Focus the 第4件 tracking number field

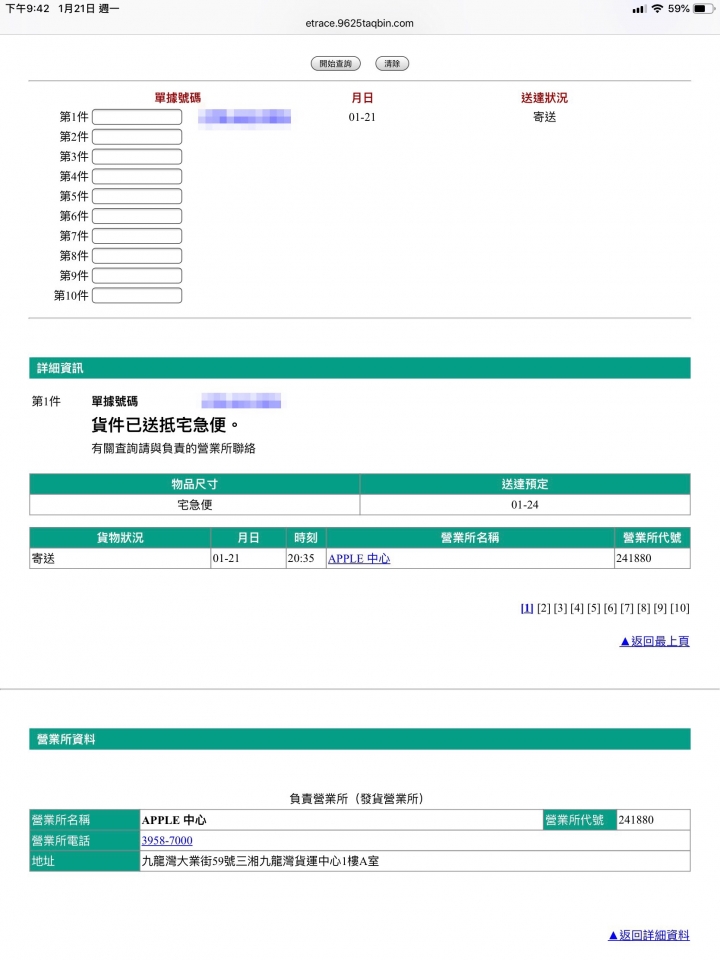[x=137, y=176]
